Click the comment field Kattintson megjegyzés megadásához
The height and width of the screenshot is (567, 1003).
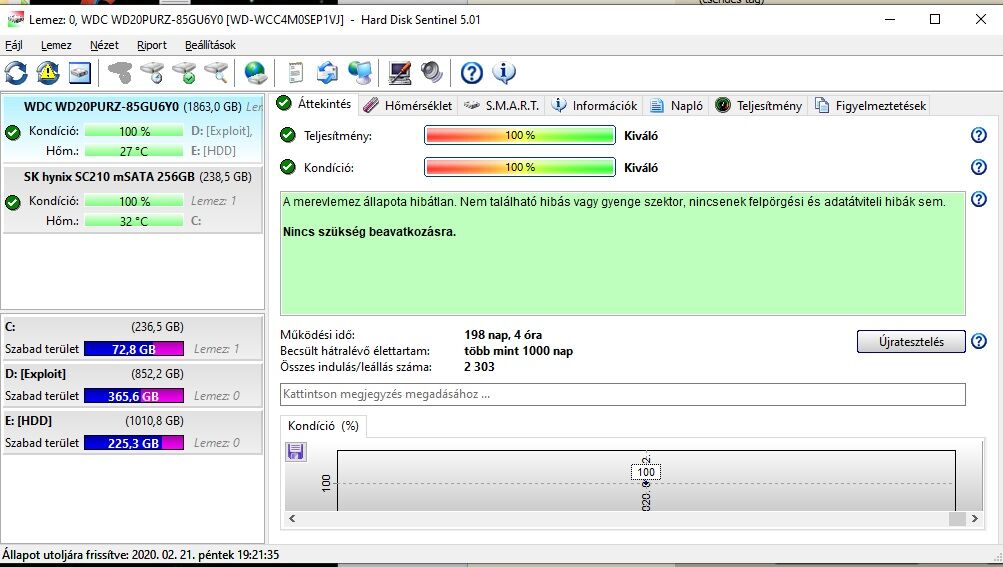point(622,394)
